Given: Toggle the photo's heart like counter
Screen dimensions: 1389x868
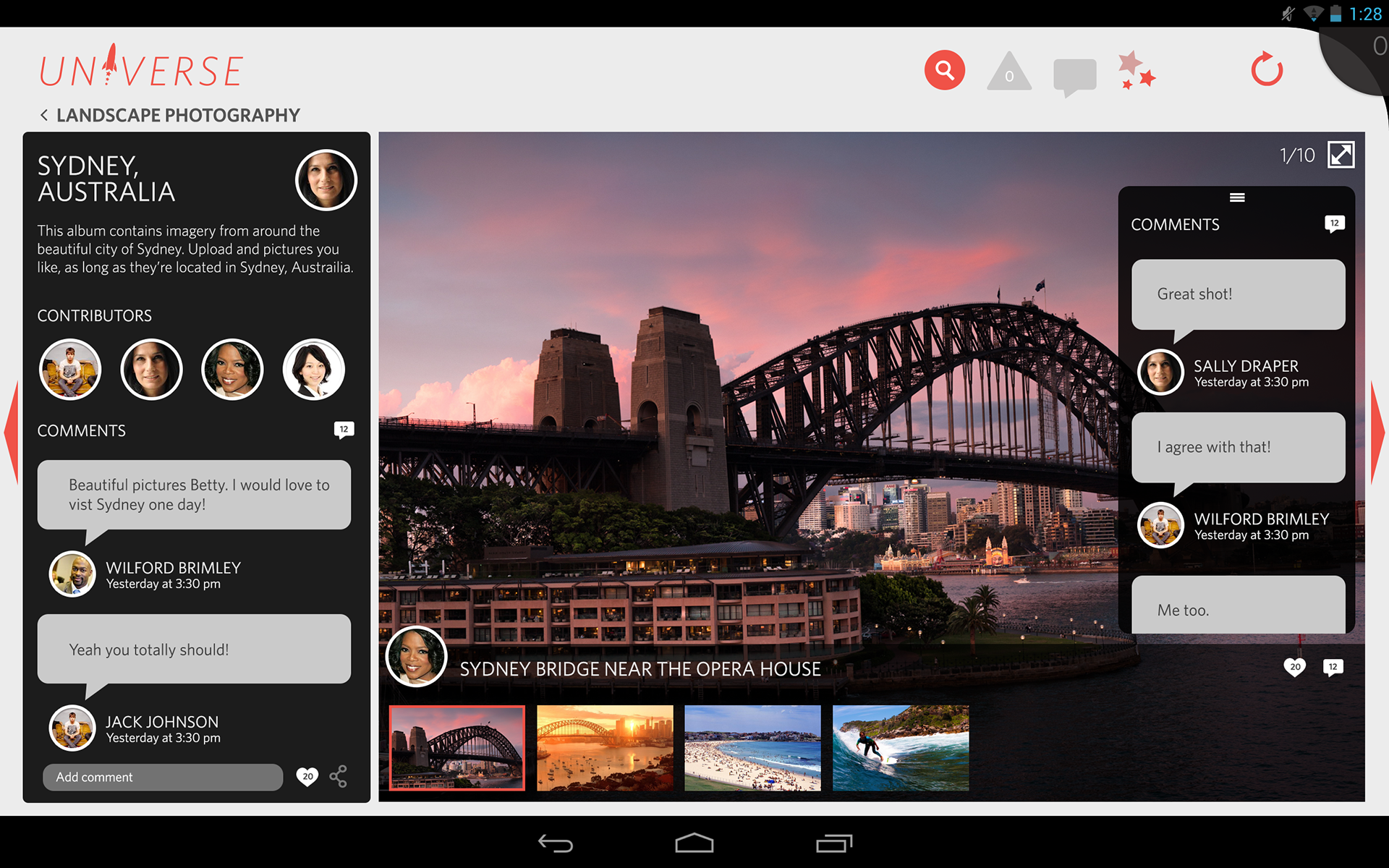Looking at the screenshot, I should coord(1294,666).
